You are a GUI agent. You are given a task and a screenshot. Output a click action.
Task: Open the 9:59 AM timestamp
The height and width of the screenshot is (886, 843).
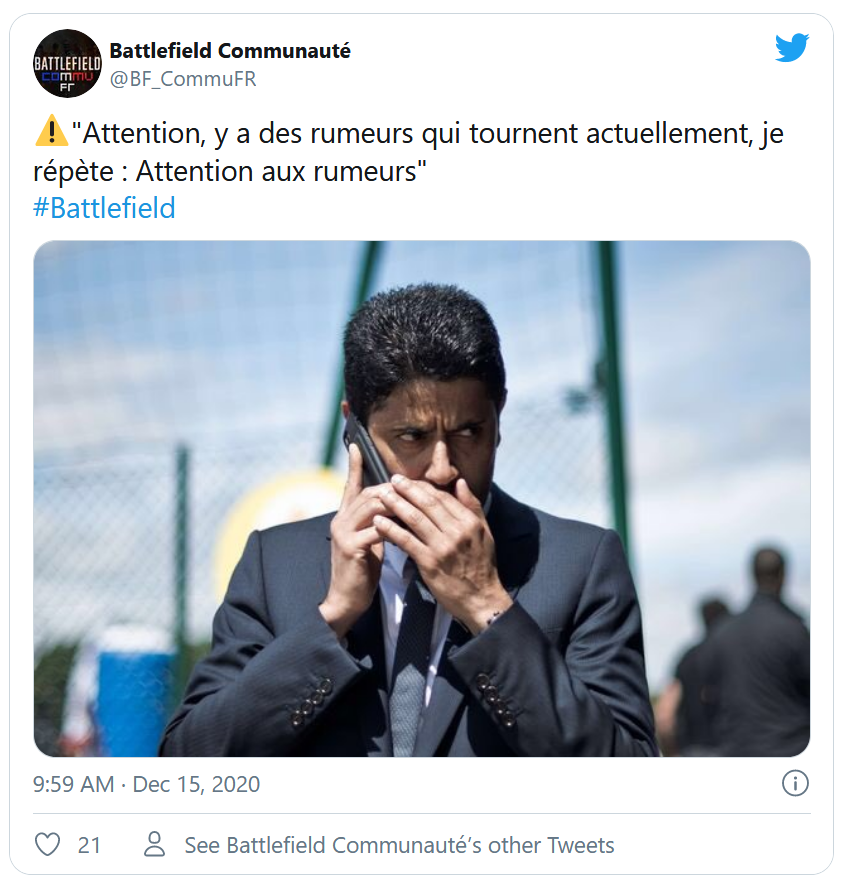[73, 784]
